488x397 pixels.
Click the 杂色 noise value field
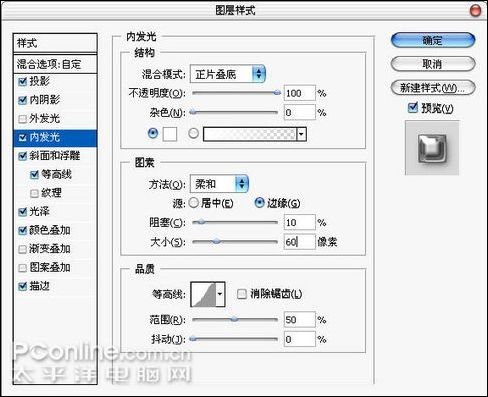[299, 113]
